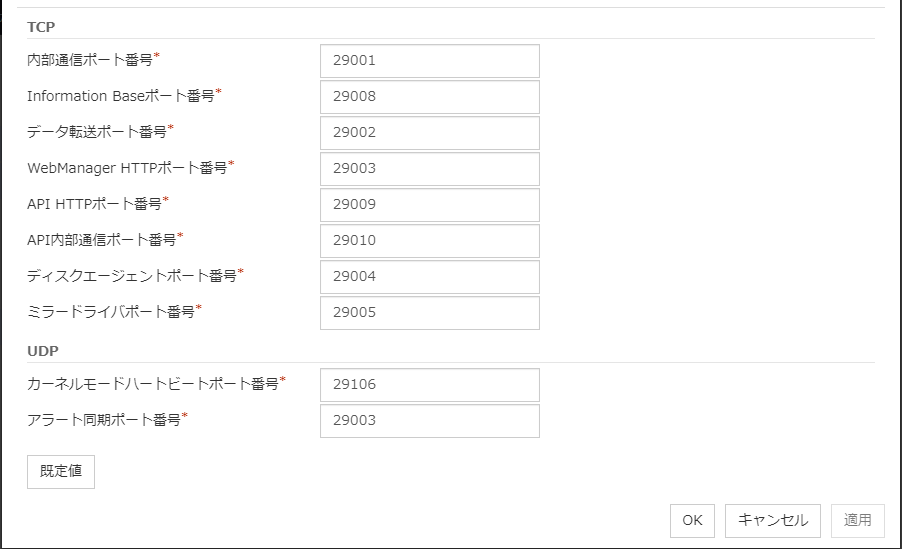Select the API internal communication port field

click(x=429, y=240)
